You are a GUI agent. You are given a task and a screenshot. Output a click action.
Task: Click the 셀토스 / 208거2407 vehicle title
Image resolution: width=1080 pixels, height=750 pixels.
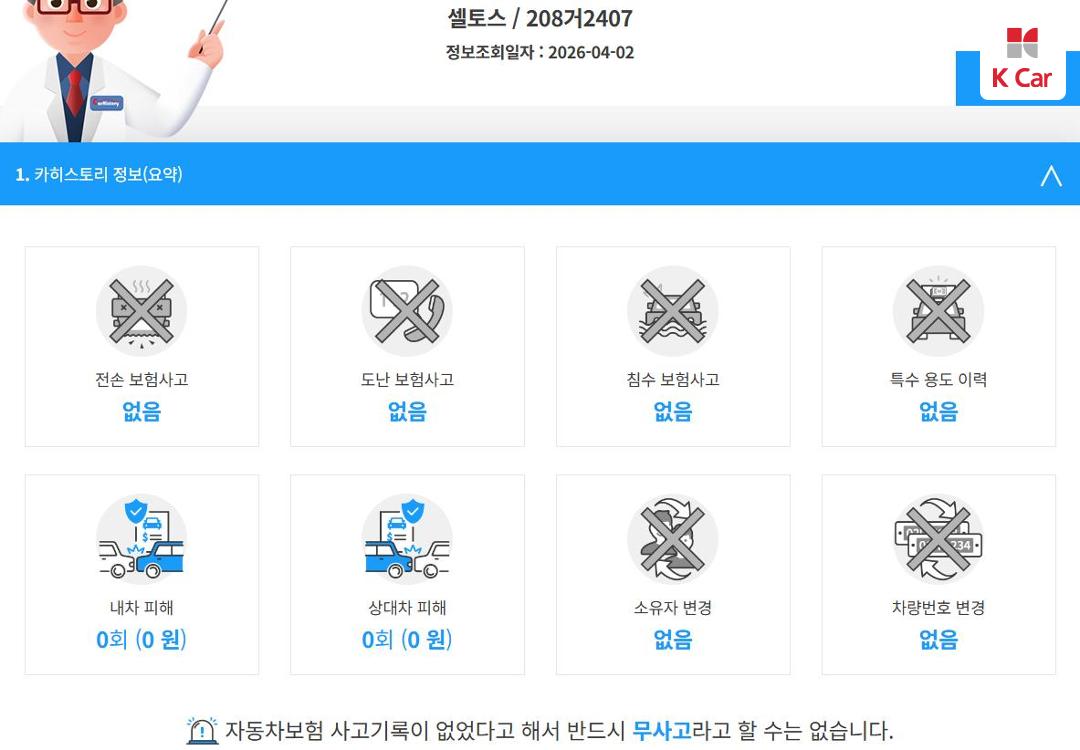(x=540, y=19)
